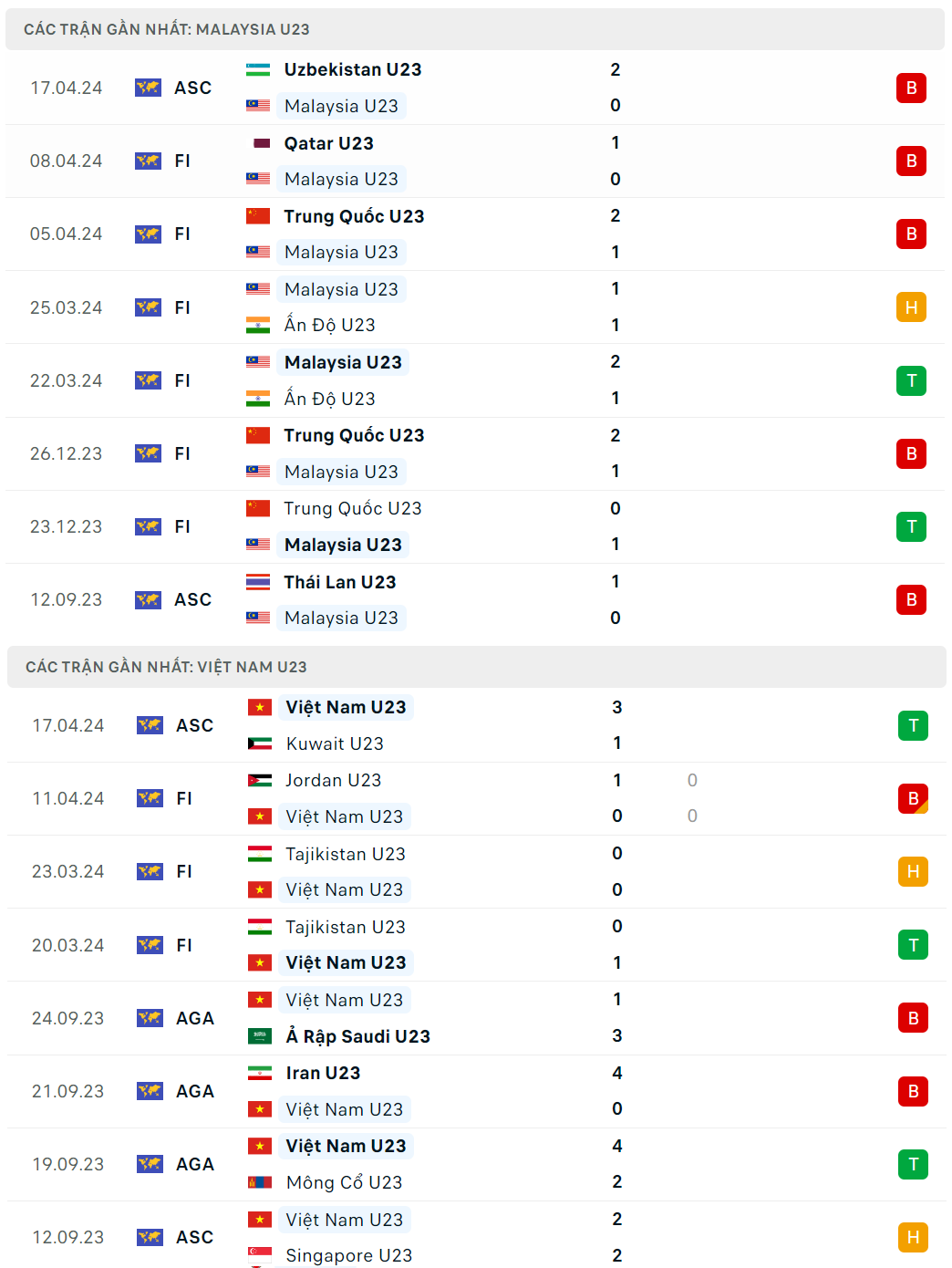Click the Iran U23 flag icon

click(260, 1073)
